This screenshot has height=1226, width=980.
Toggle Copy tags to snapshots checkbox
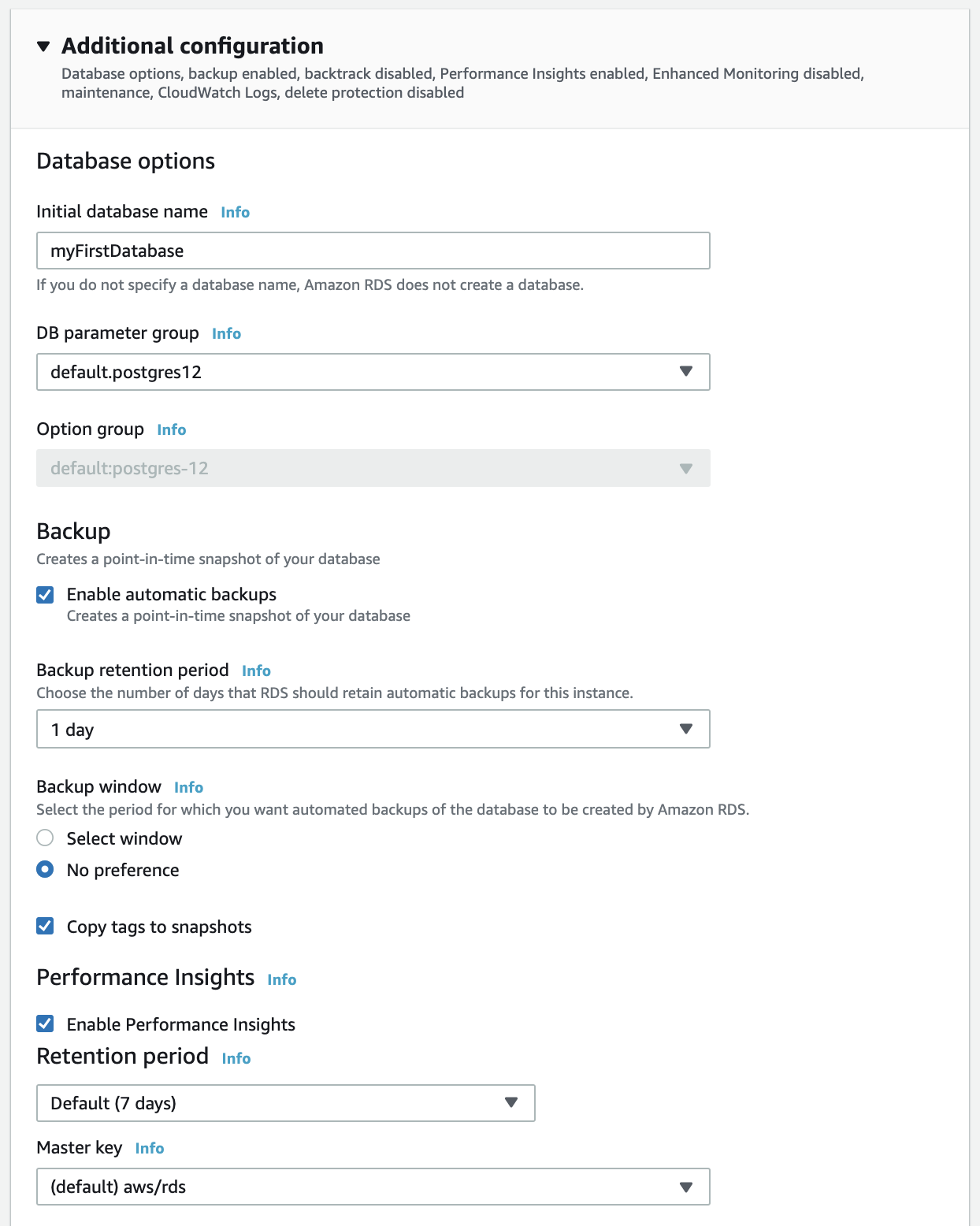46,927
